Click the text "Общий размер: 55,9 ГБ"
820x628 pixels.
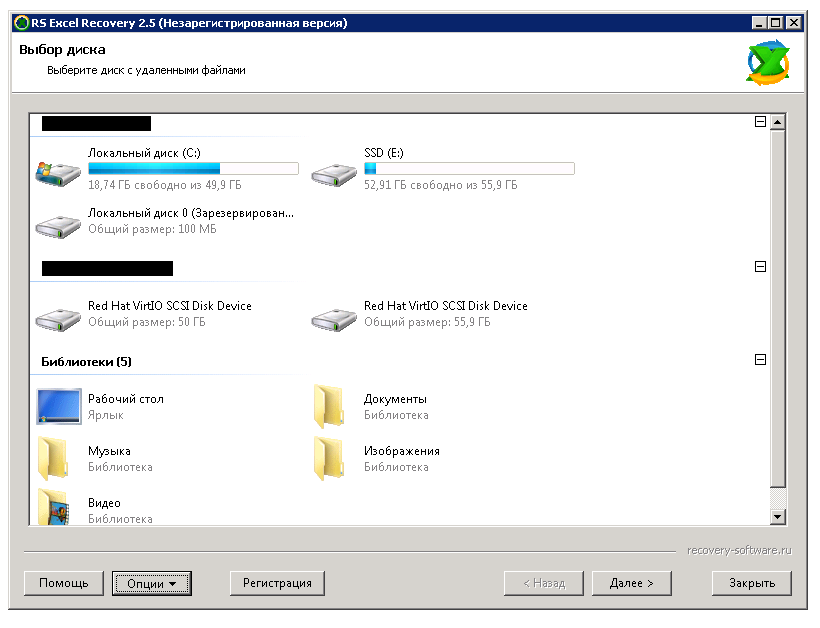[x=427, y=322]
